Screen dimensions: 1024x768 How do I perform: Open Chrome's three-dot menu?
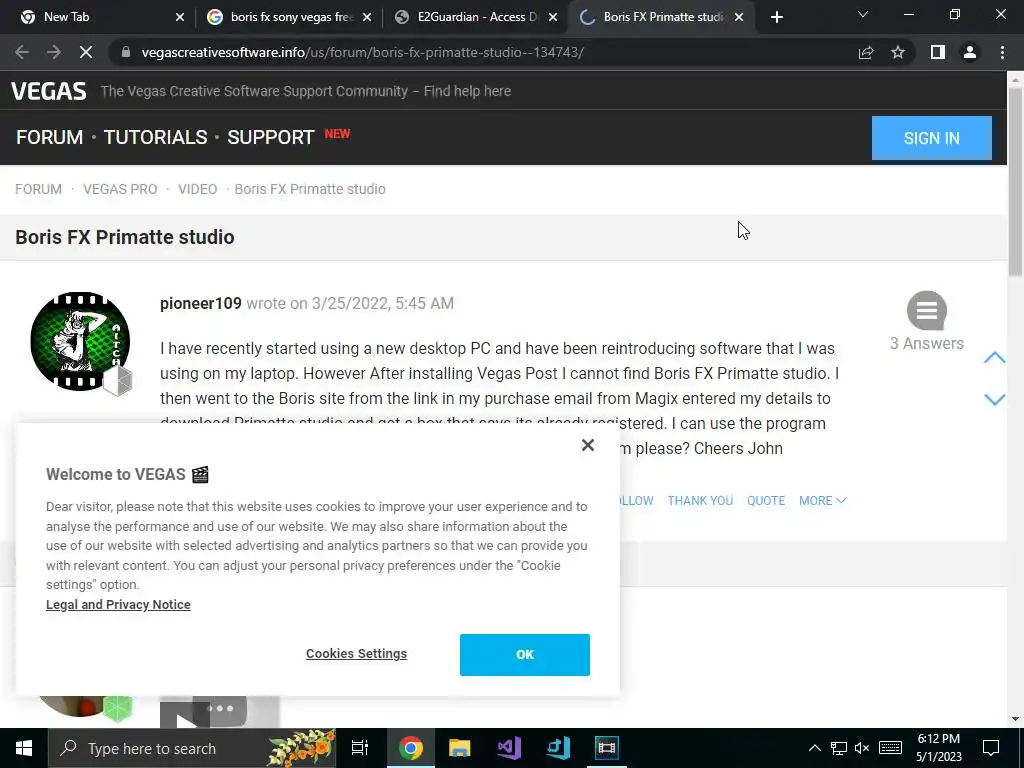coord(1002,52)
